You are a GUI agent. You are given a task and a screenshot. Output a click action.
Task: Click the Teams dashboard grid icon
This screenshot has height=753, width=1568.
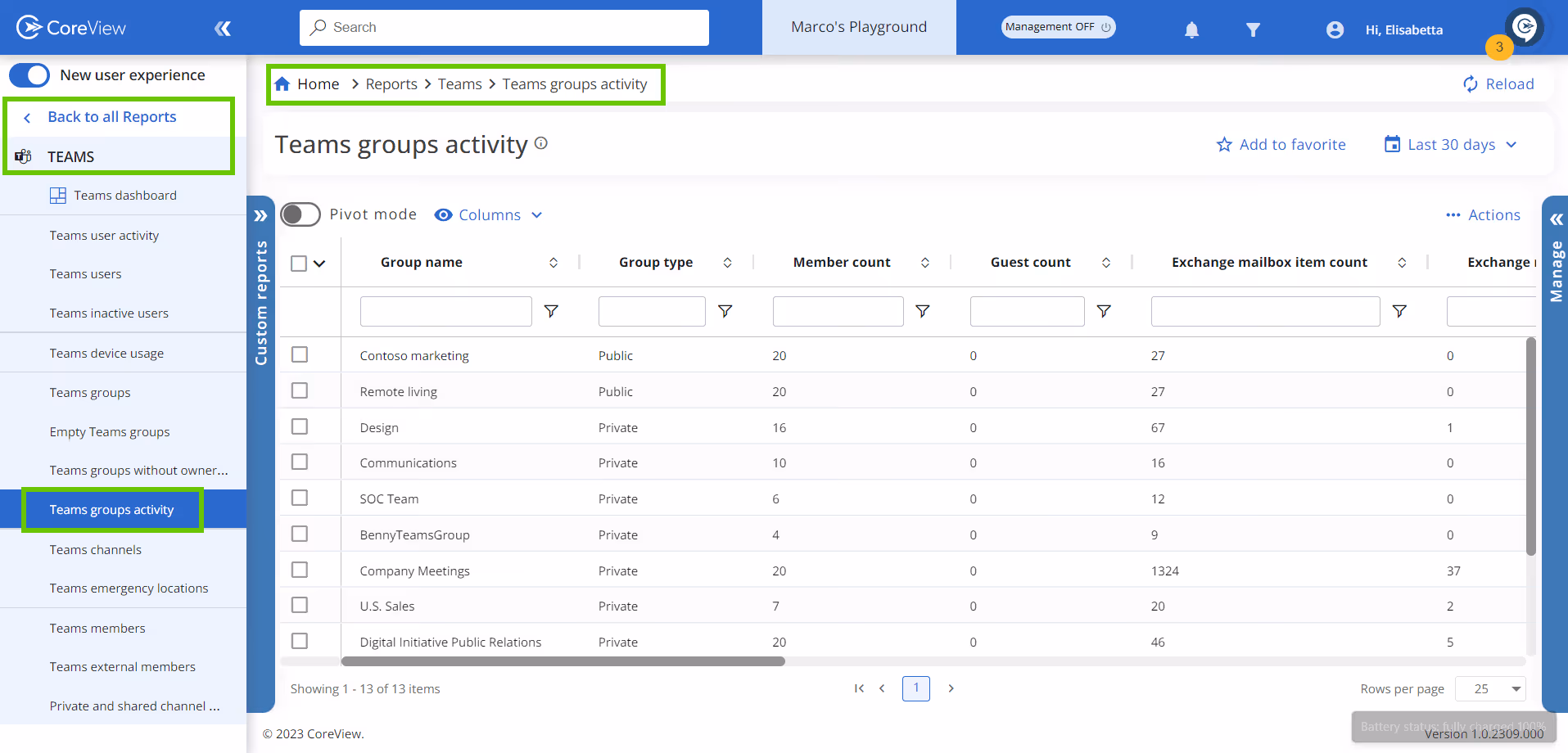(x=58, y=196)
